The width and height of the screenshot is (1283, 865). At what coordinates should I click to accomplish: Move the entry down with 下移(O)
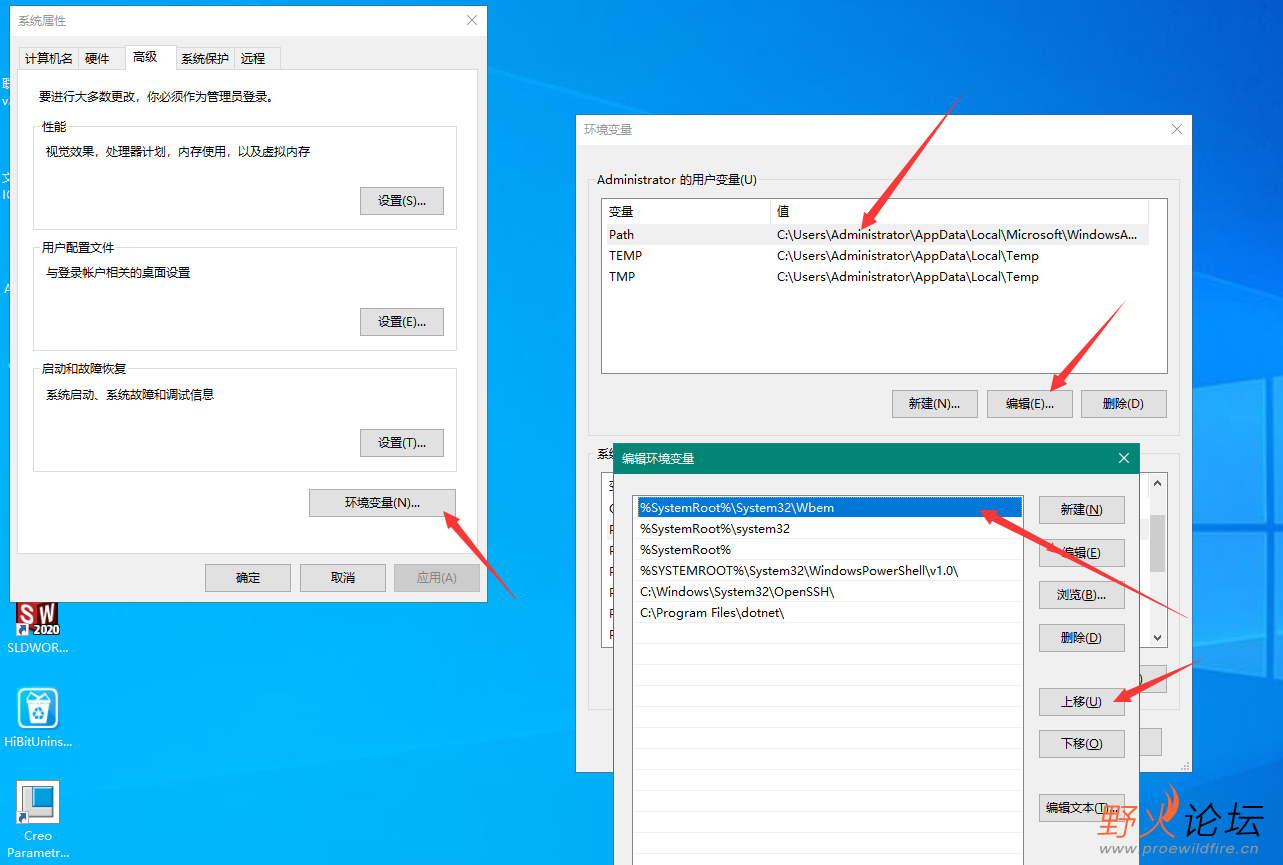[x=1082, y=744]
